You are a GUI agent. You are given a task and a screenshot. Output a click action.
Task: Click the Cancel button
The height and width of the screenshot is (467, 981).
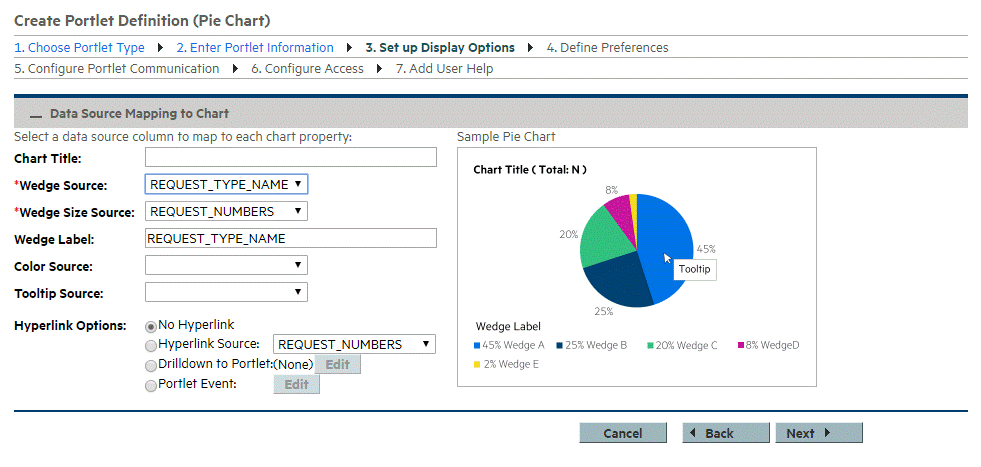[622, 433]
